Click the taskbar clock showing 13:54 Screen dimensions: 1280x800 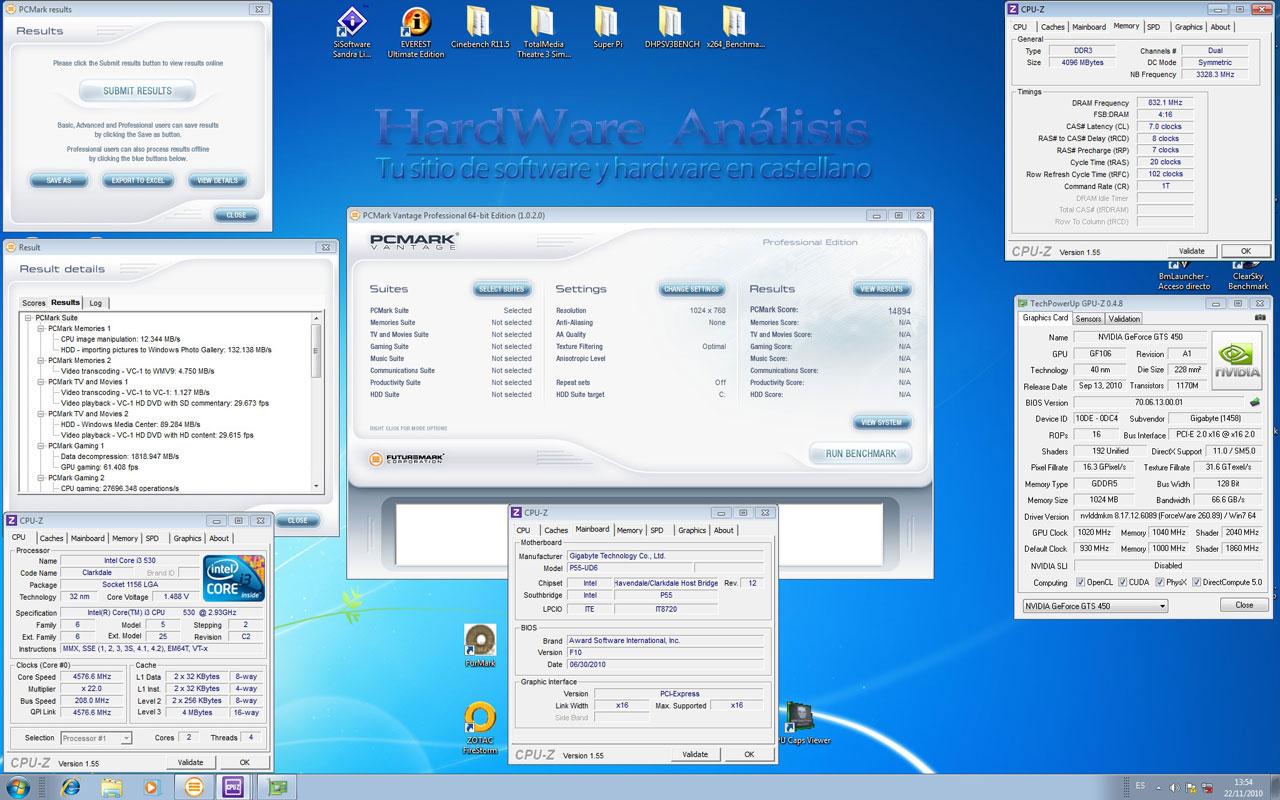pyautogui.click(x=1242, y=787)
